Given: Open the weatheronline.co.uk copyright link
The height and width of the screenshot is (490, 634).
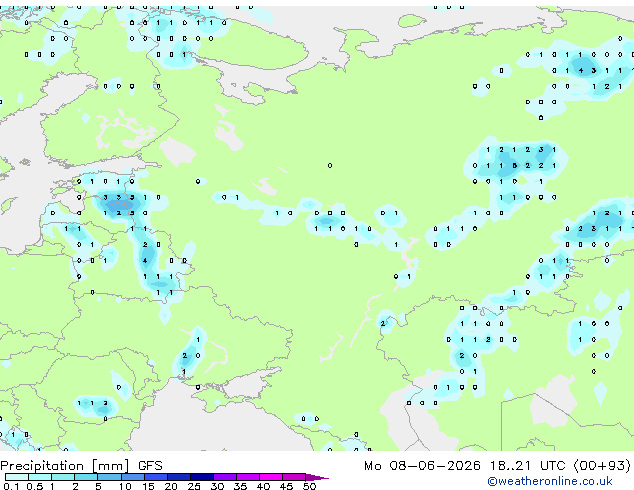Looking at the screenshot, I should [550, 481].
